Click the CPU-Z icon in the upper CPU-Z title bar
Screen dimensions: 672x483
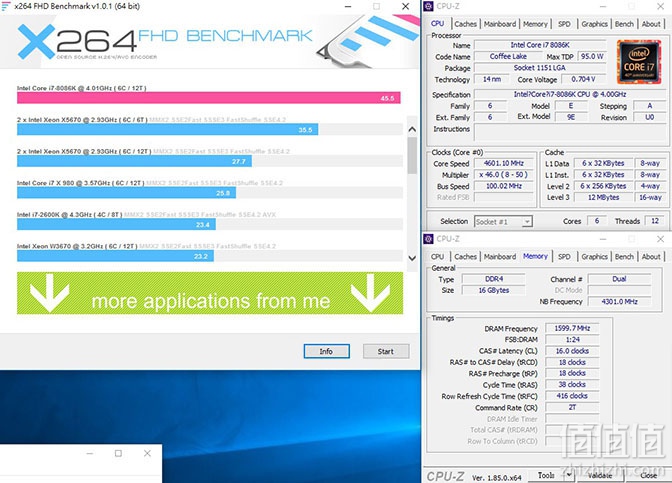(428, 6)
